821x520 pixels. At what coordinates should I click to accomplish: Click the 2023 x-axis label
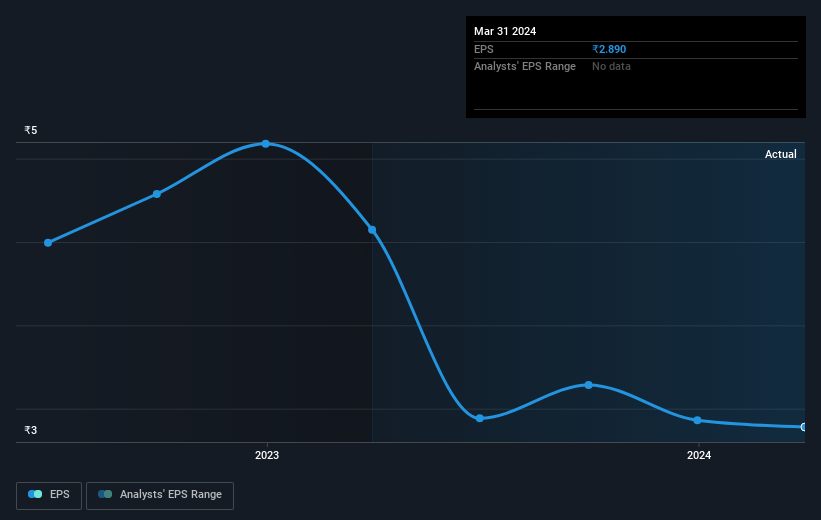pos(267,455)
